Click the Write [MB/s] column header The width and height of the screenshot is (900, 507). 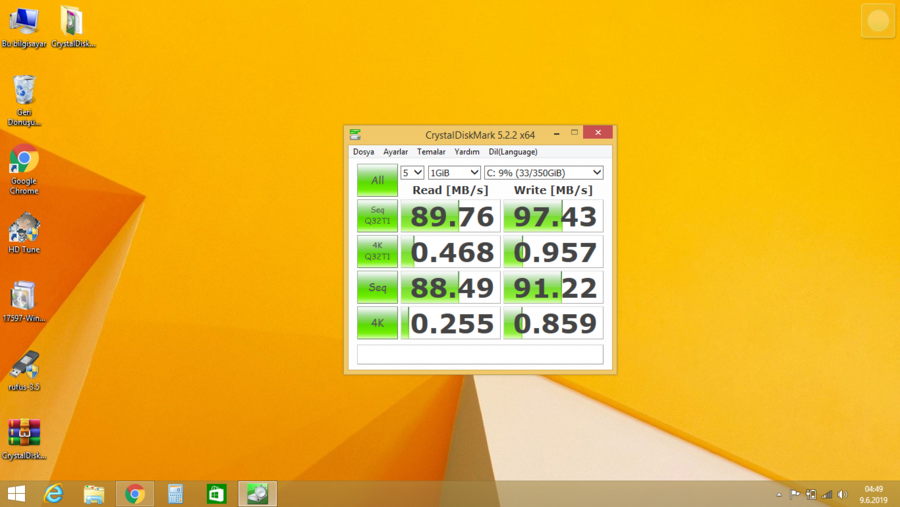pos(553,190)
